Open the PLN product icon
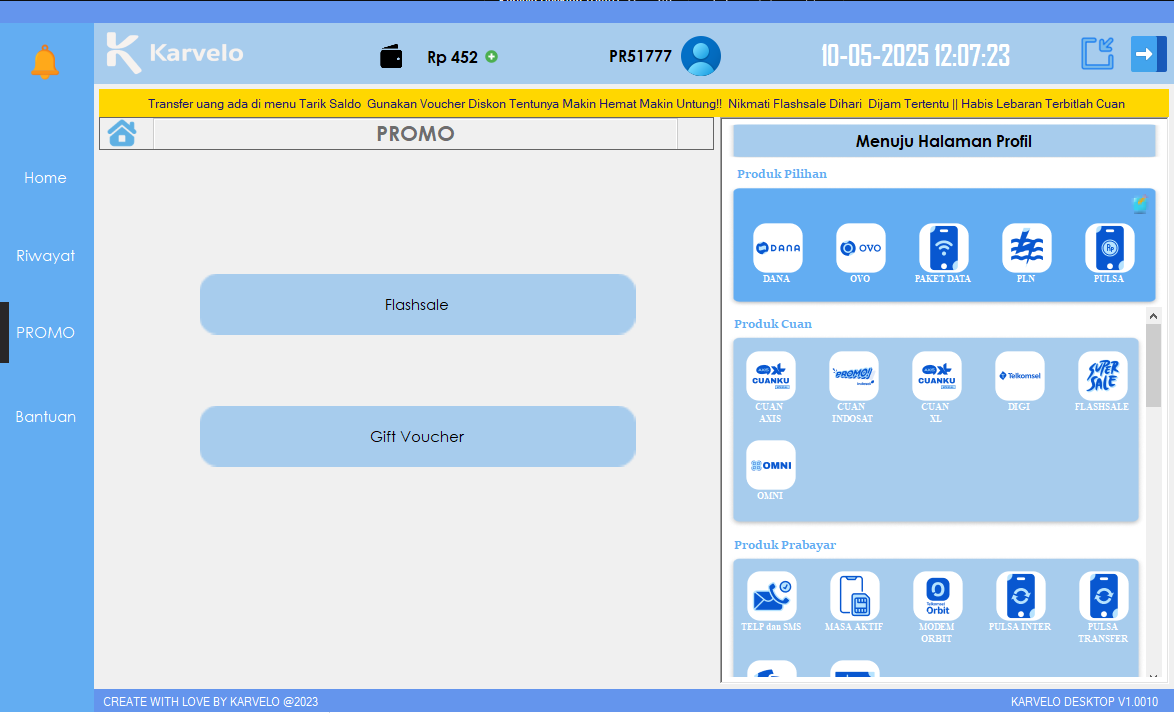The width and height of the screenshot is (1176, 714). tap(1026, 248)
